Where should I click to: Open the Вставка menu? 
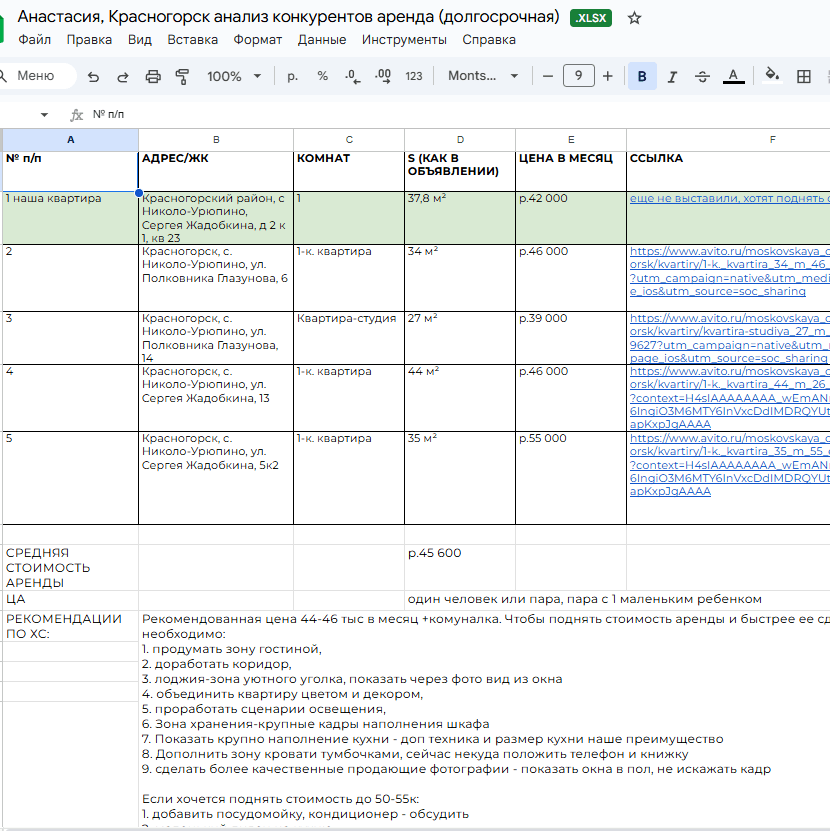pos(192,40)
